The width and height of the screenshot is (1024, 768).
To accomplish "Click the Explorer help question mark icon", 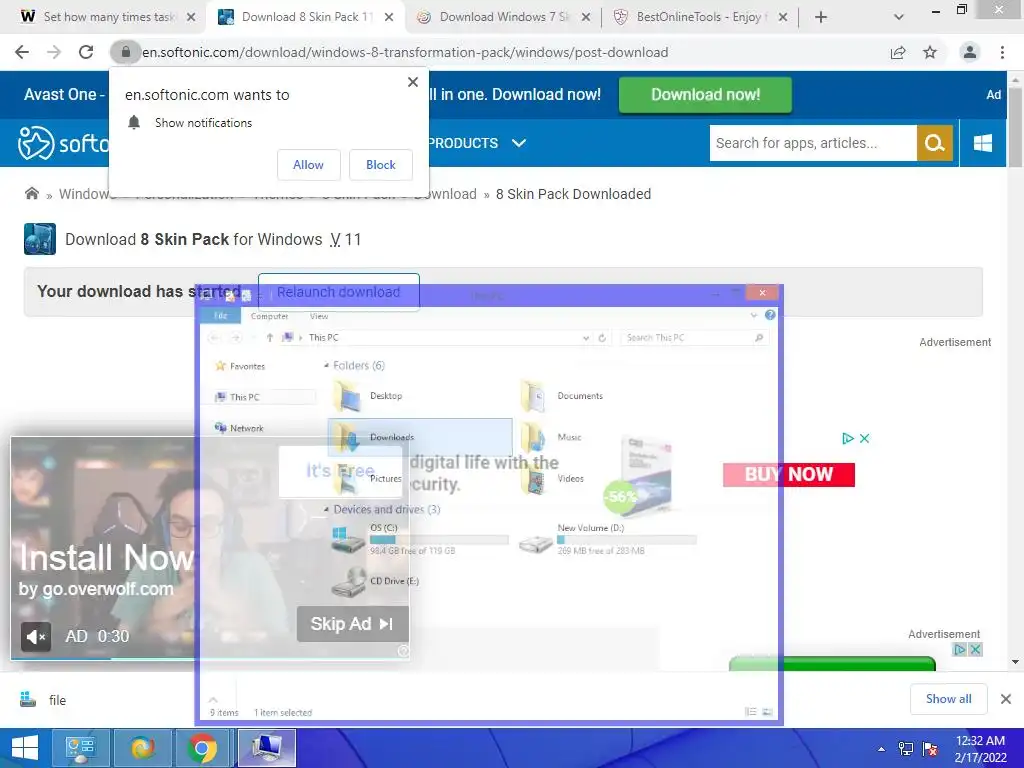I will pyautogui.click(x=771, y=315).
